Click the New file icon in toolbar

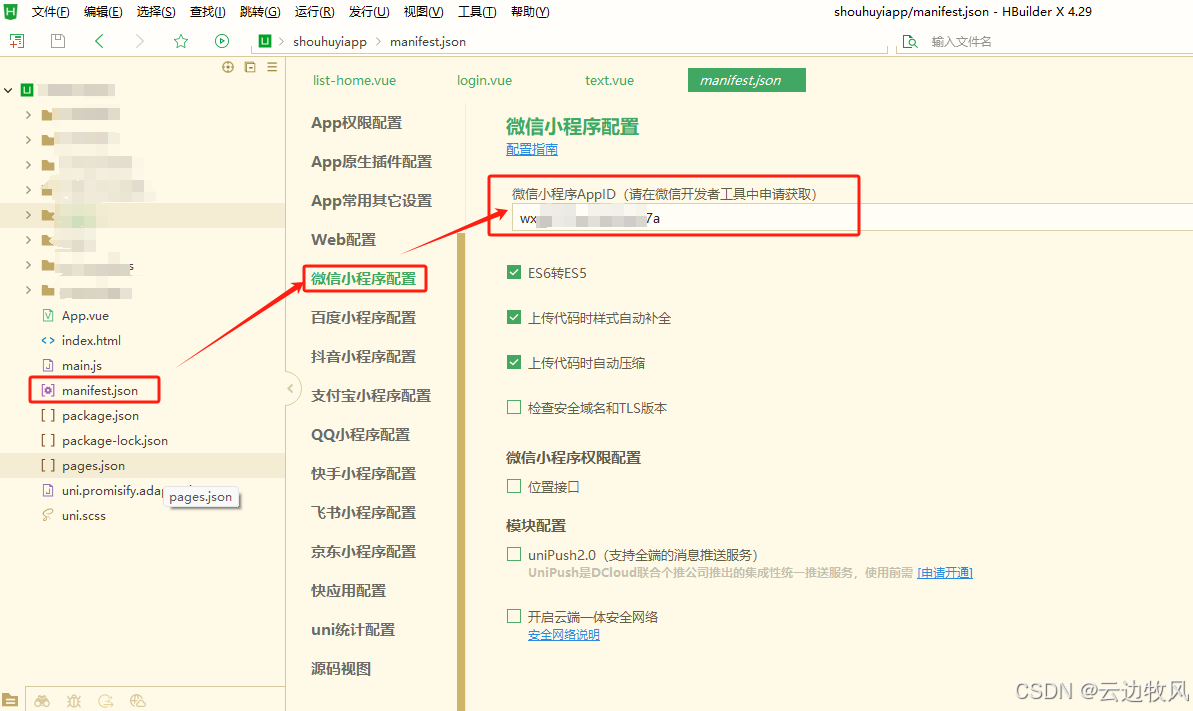click(16, 41)
